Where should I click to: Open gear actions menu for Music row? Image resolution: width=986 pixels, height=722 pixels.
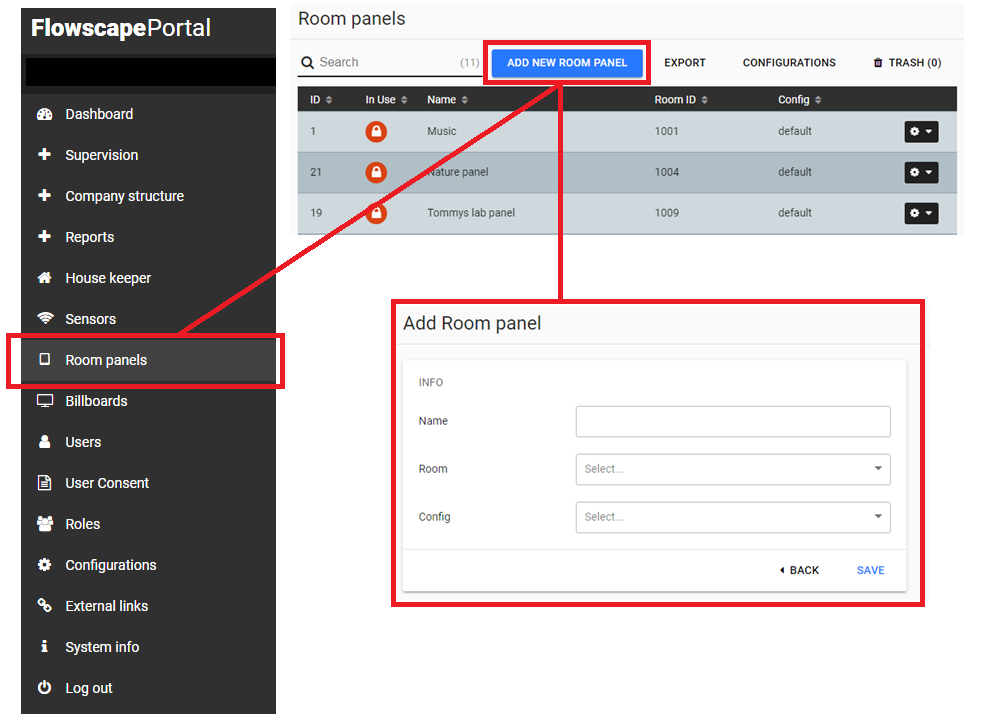[x=921, y=131]
